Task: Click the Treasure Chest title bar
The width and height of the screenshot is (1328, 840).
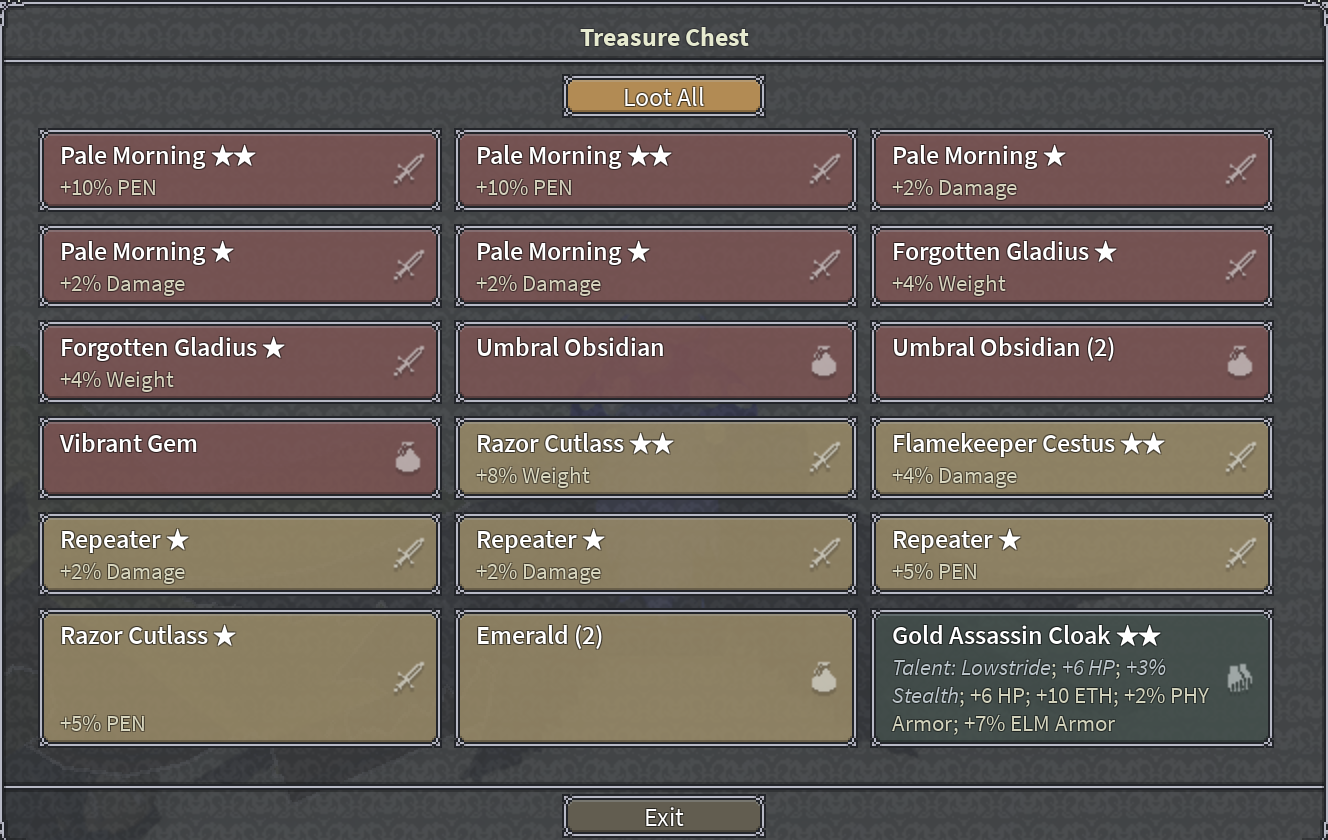Action: click(664, 38)
